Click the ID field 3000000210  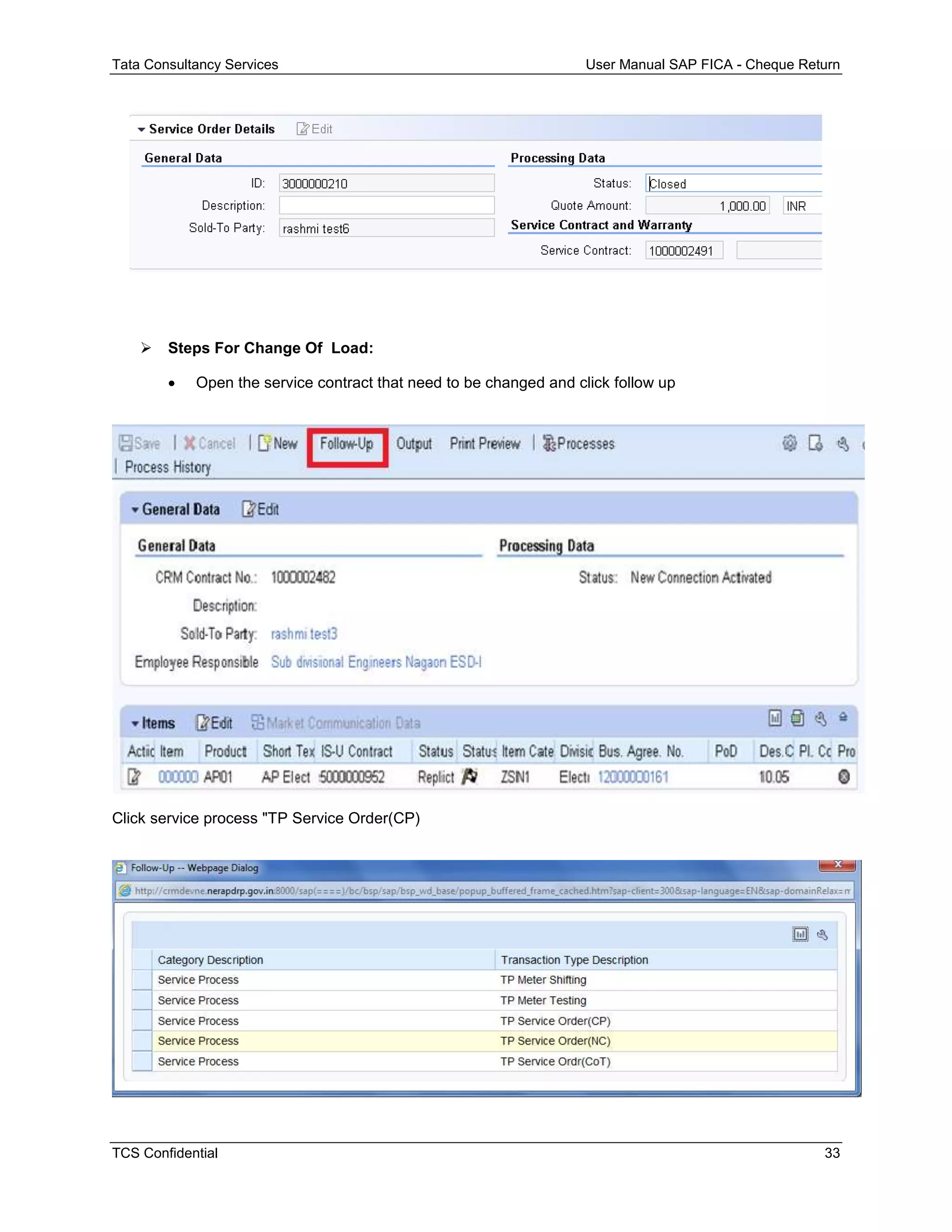coord(386,183)
